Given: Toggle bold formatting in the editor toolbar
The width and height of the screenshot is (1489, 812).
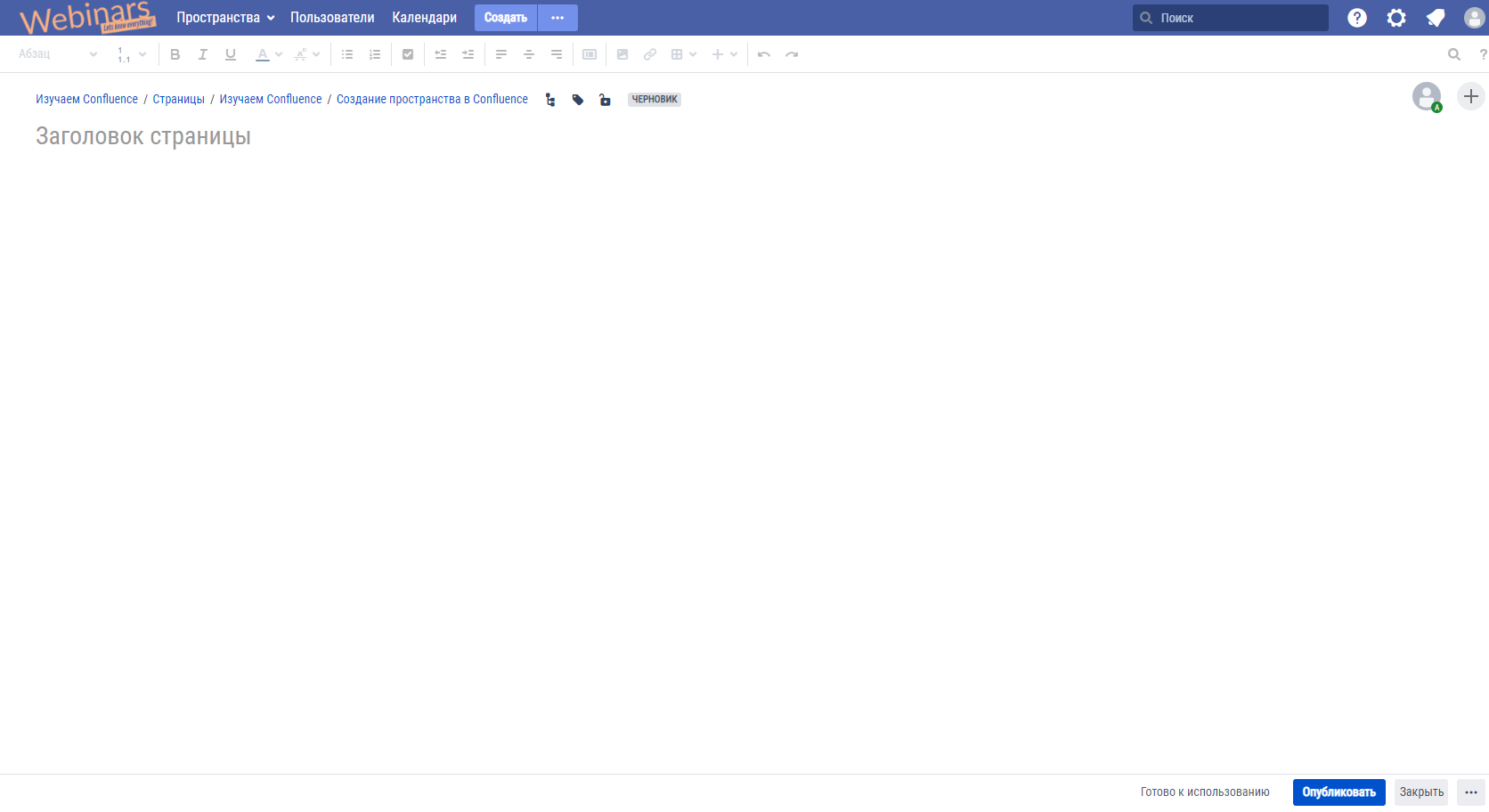Looking at the screenshot, I should pos(175,54).
